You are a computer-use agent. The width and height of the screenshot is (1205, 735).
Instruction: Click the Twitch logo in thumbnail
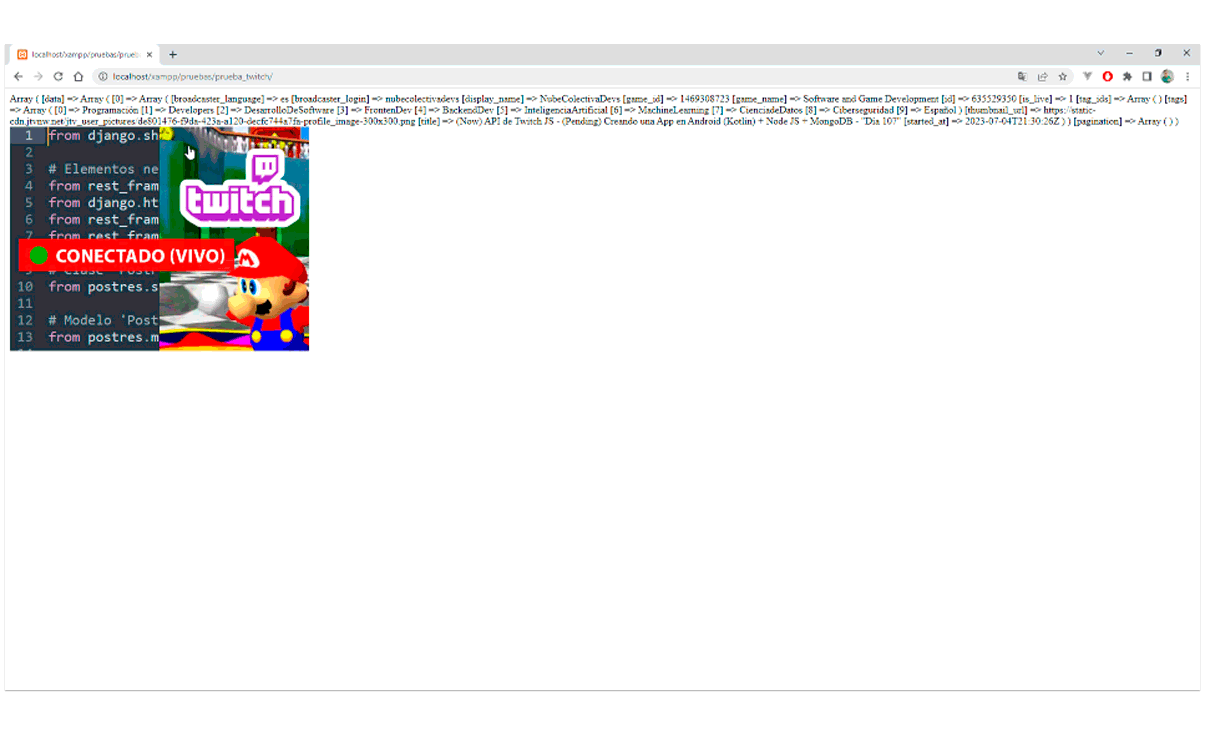tap(240, 190)
